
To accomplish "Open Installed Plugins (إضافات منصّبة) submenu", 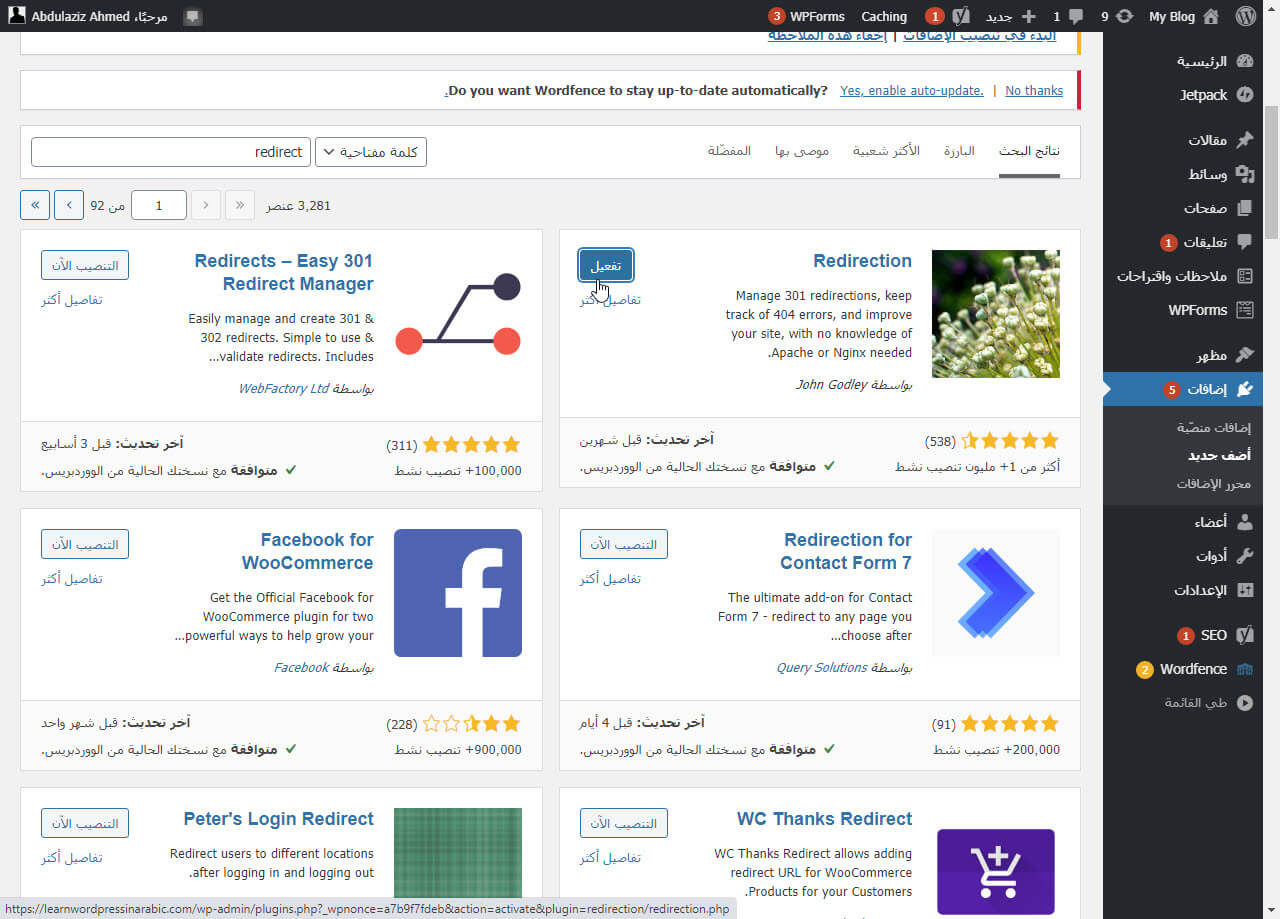I will click(1214, 427).
